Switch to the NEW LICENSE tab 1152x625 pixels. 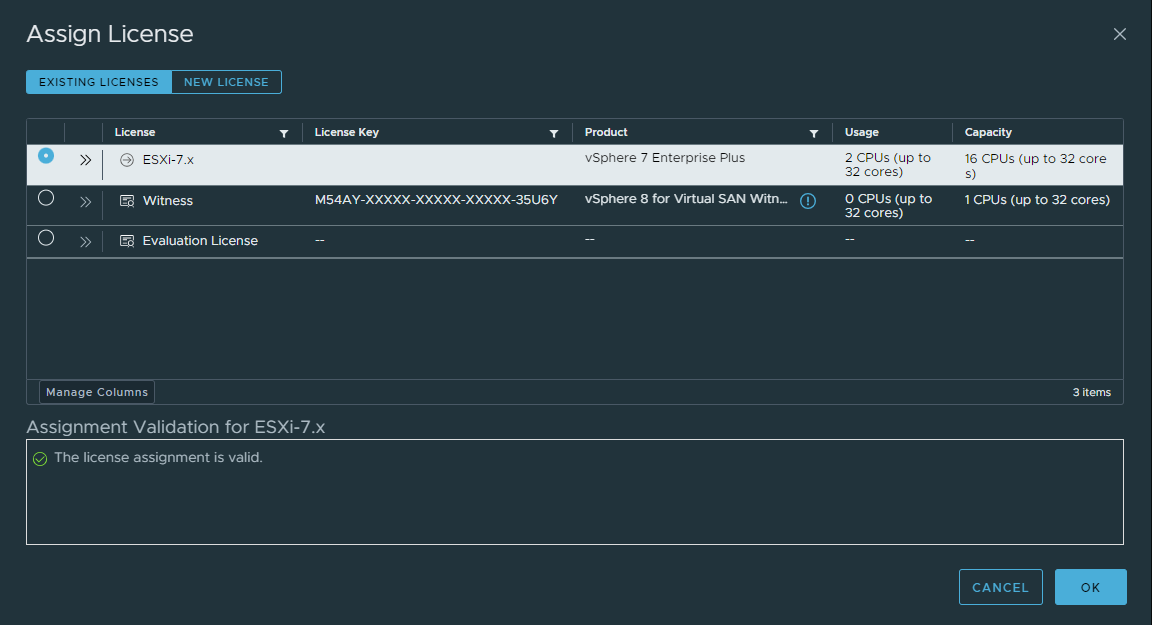[226, 82]
